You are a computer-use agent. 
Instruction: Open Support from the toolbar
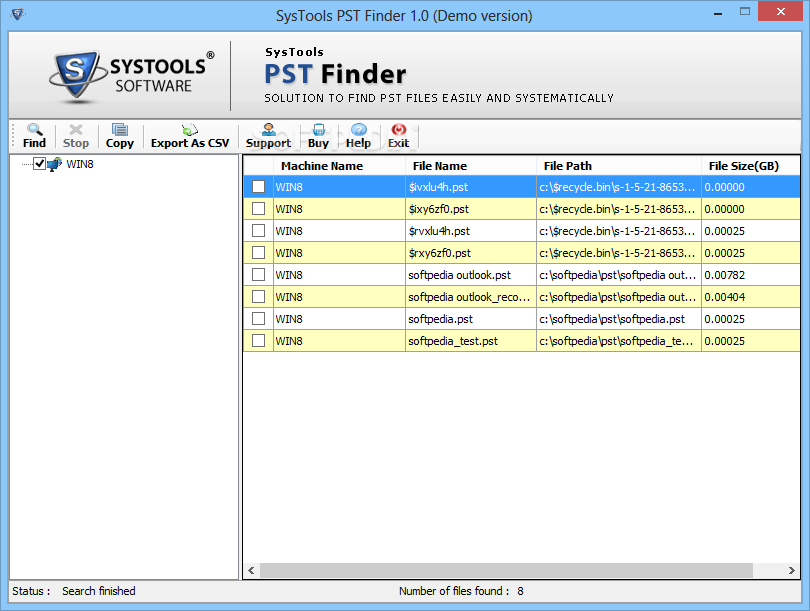[268, 136]
